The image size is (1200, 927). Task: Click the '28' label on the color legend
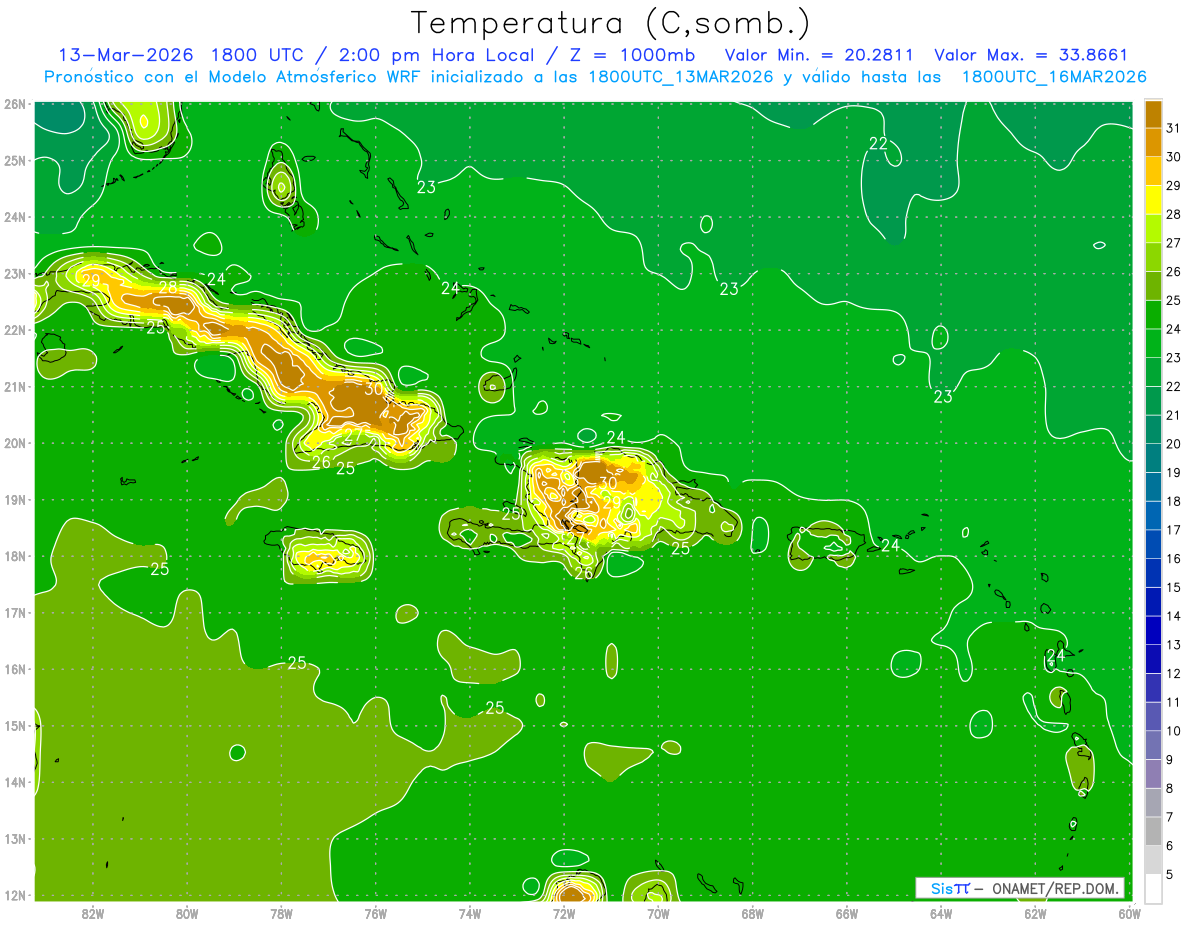tap(1173, 214)
